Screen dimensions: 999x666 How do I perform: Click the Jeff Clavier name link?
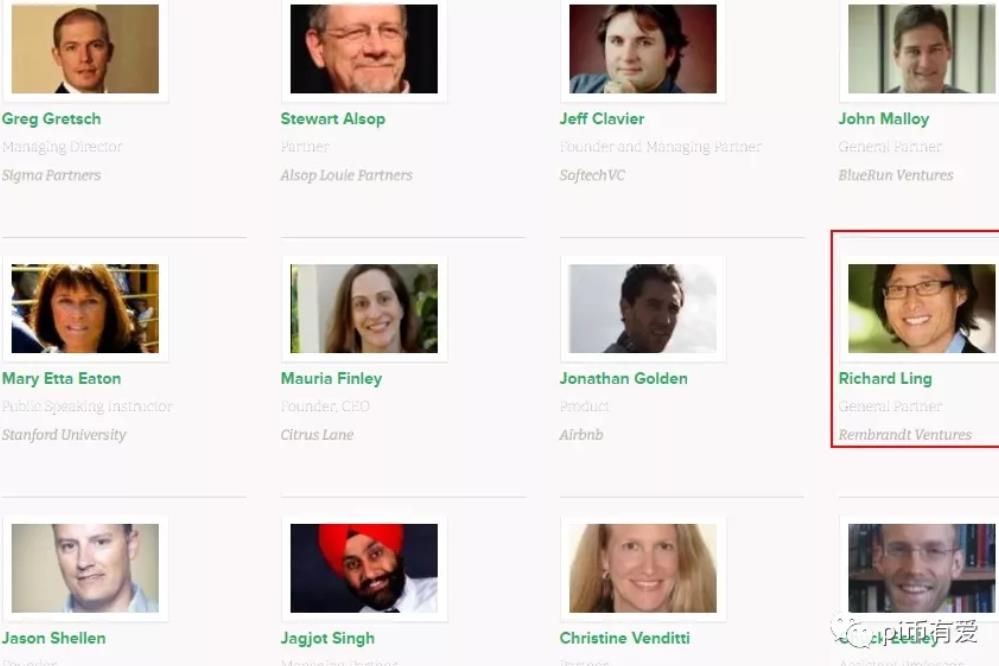pos(601,119)
